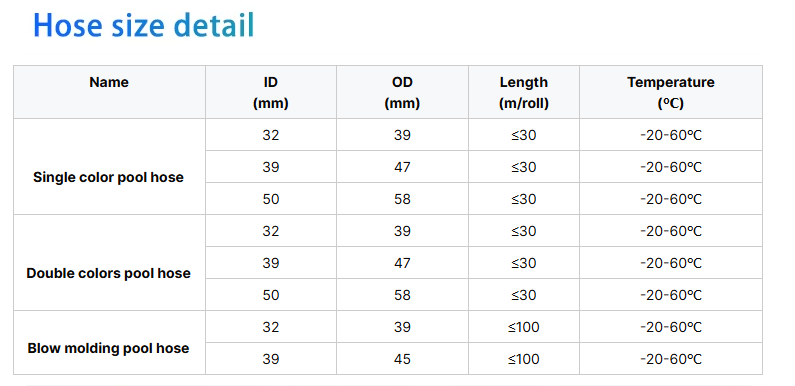This screenshot has height=386, width=795.
Task: Select ID 39 in Double colors section
Action: pos(271,263)
